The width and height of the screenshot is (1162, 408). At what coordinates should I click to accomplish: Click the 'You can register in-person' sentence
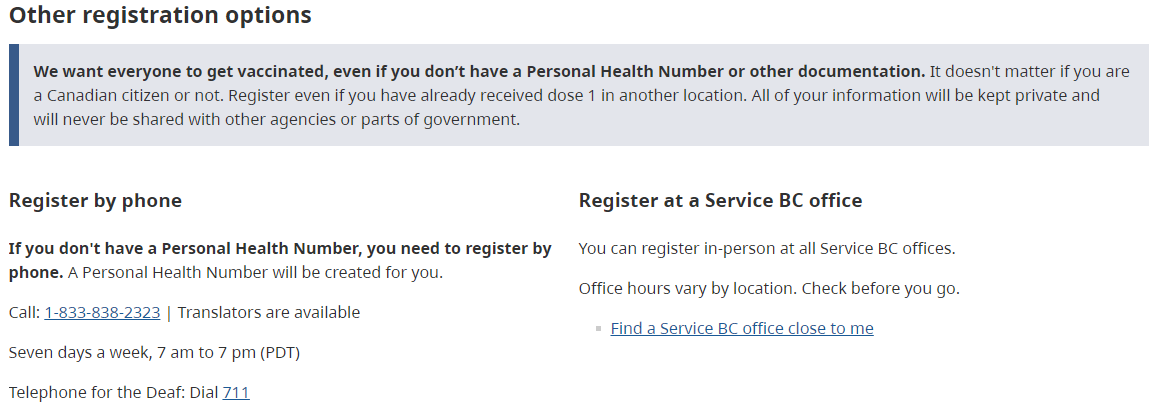pos(767,249)
